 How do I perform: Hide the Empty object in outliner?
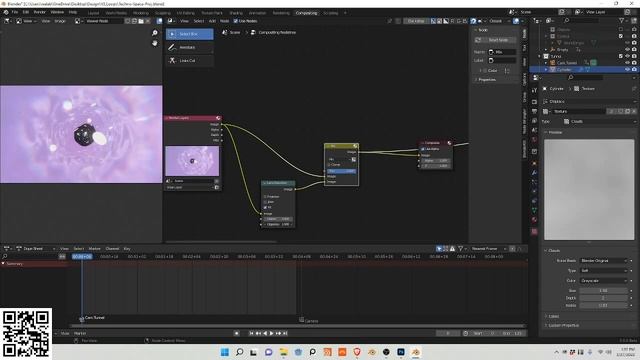click(627, 49)
